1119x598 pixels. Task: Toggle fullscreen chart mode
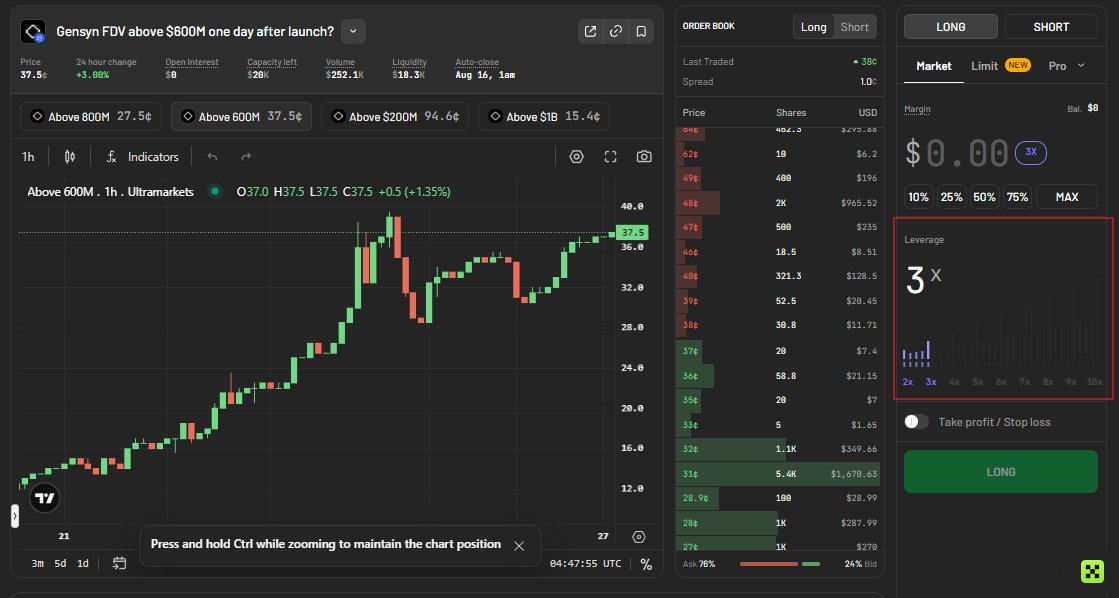610,157
